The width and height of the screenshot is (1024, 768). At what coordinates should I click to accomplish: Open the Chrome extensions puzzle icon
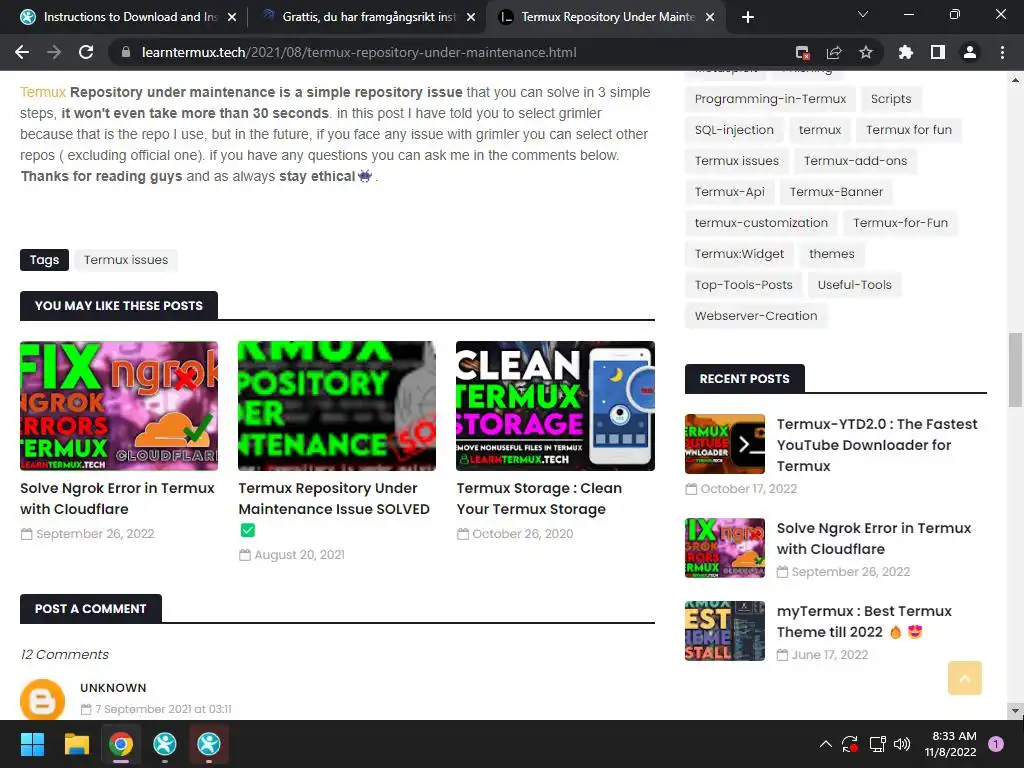[906, 52]
